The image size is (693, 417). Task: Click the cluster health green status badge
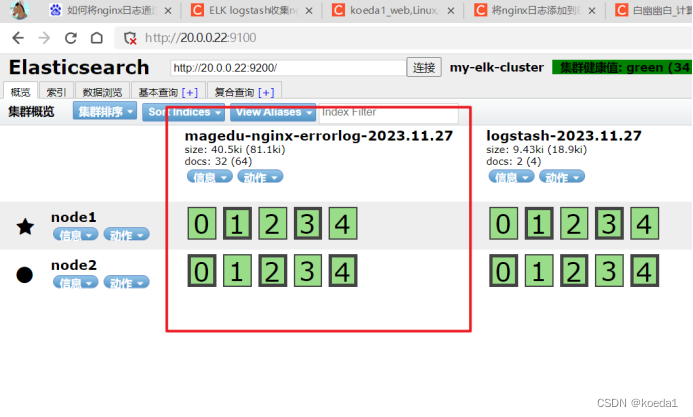622,68
